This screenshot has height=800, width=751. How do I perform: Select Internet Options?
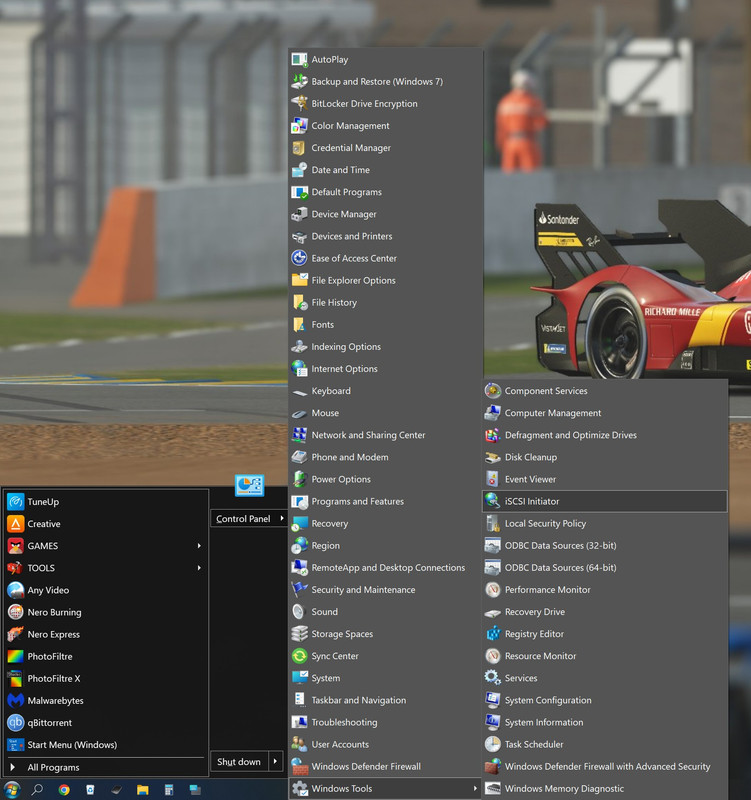[x=385, y=368]
